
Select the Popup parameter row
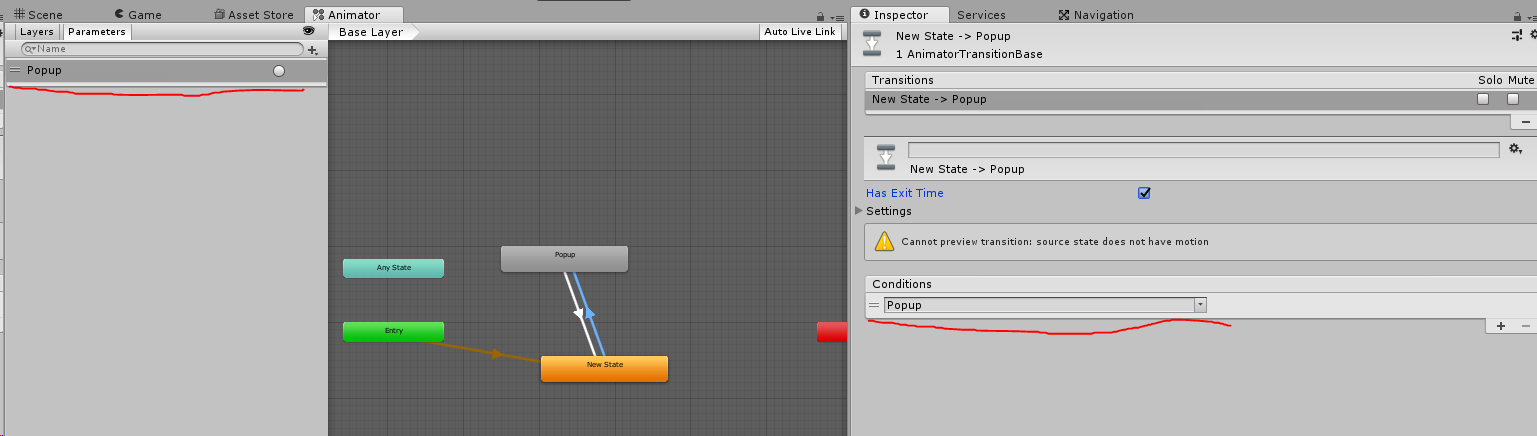(166, 71)
